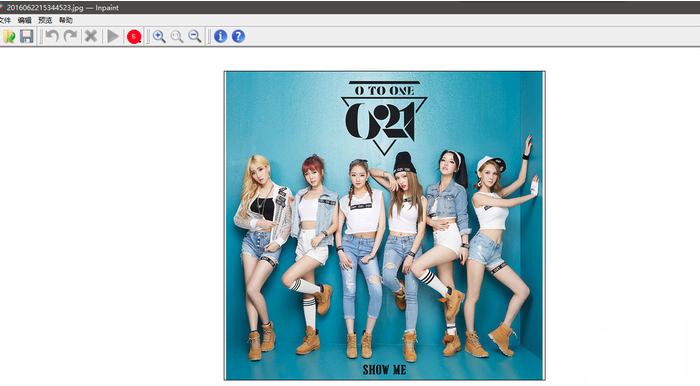This screenshot has height=386, width=700.
Task: Save the image using the floppy disk icon
Action: pyautogui.click(x=27, y=37)
